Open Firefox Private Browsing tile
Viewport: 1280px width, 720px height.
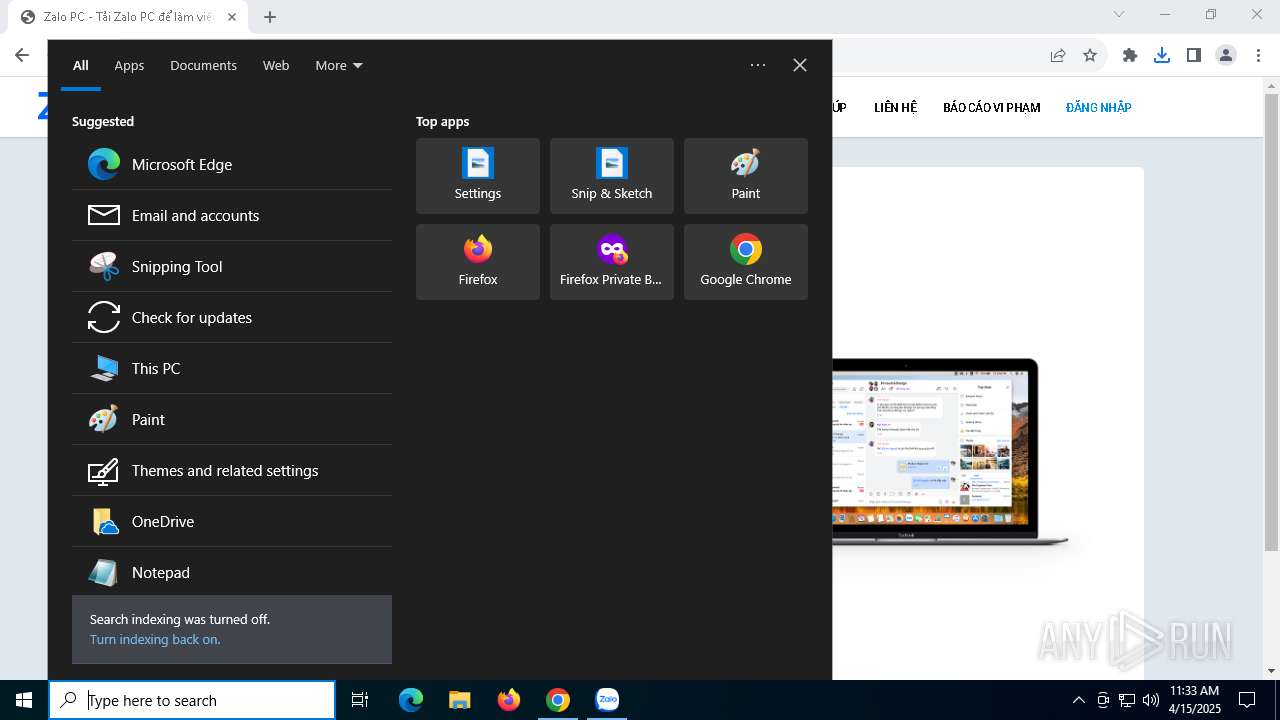pyautogui.click(x=612, y=262)
